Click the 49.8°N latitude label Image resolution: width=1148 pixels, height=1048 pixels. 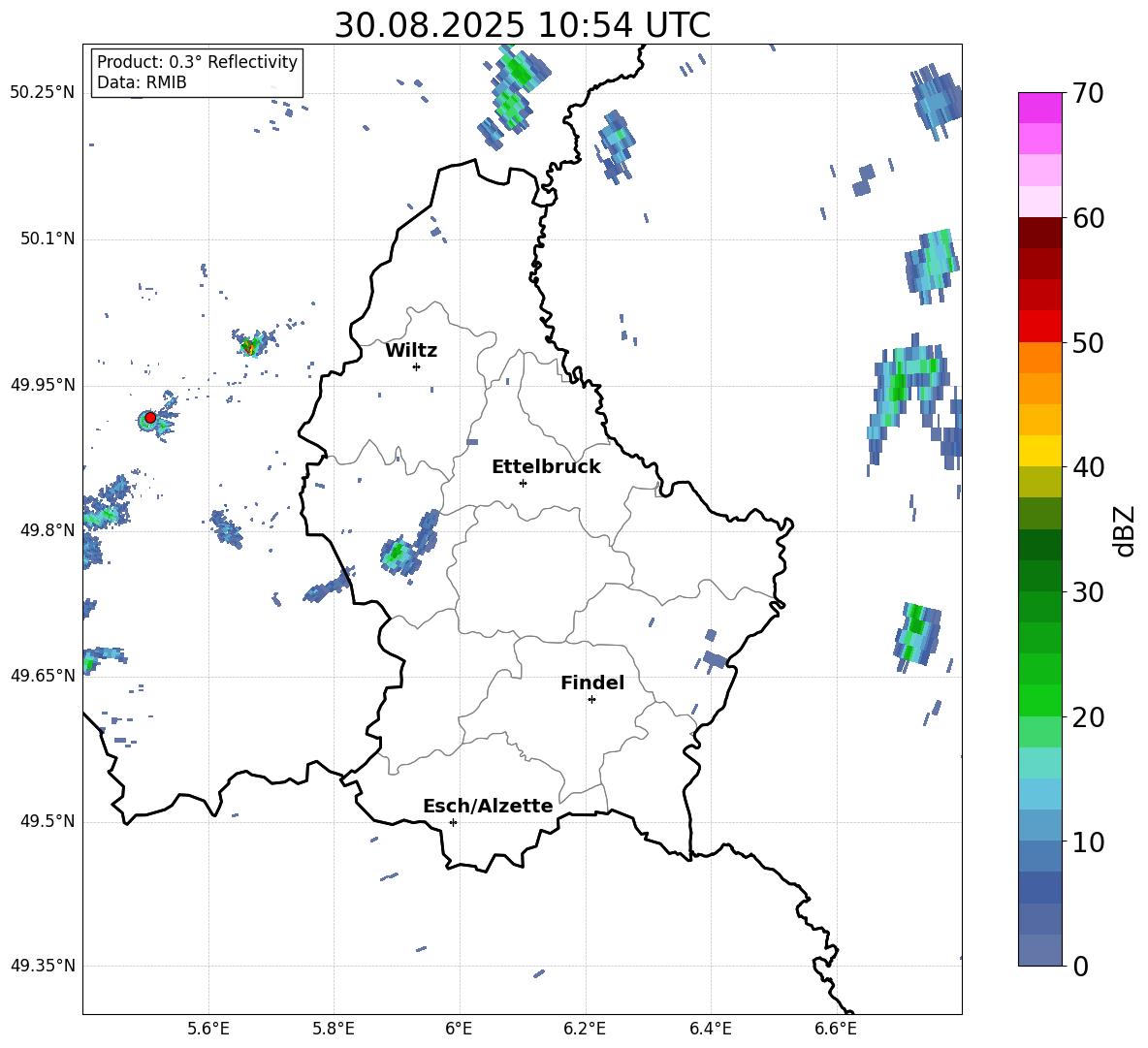click(48, 530)
